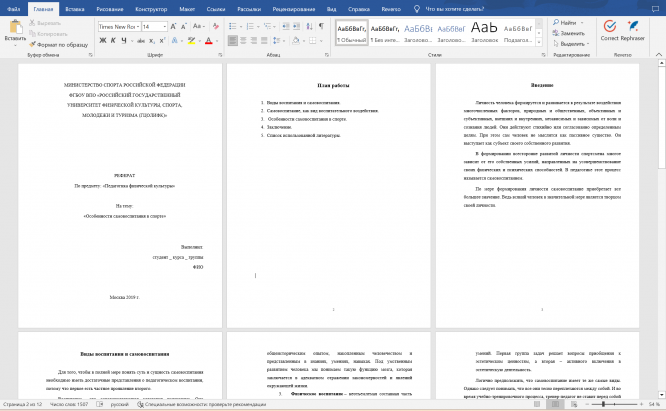Image resolution: width=666 pixels, height=411 pixels.
Task: Click the Increase Indent icon
Action: click(x=296, y=26)
